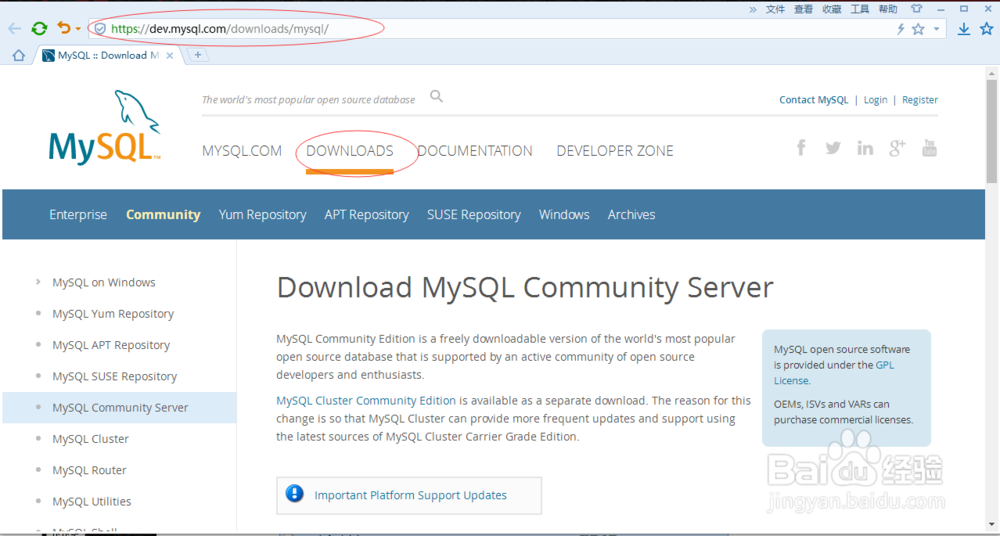Click the Register link

coord(920,100)
